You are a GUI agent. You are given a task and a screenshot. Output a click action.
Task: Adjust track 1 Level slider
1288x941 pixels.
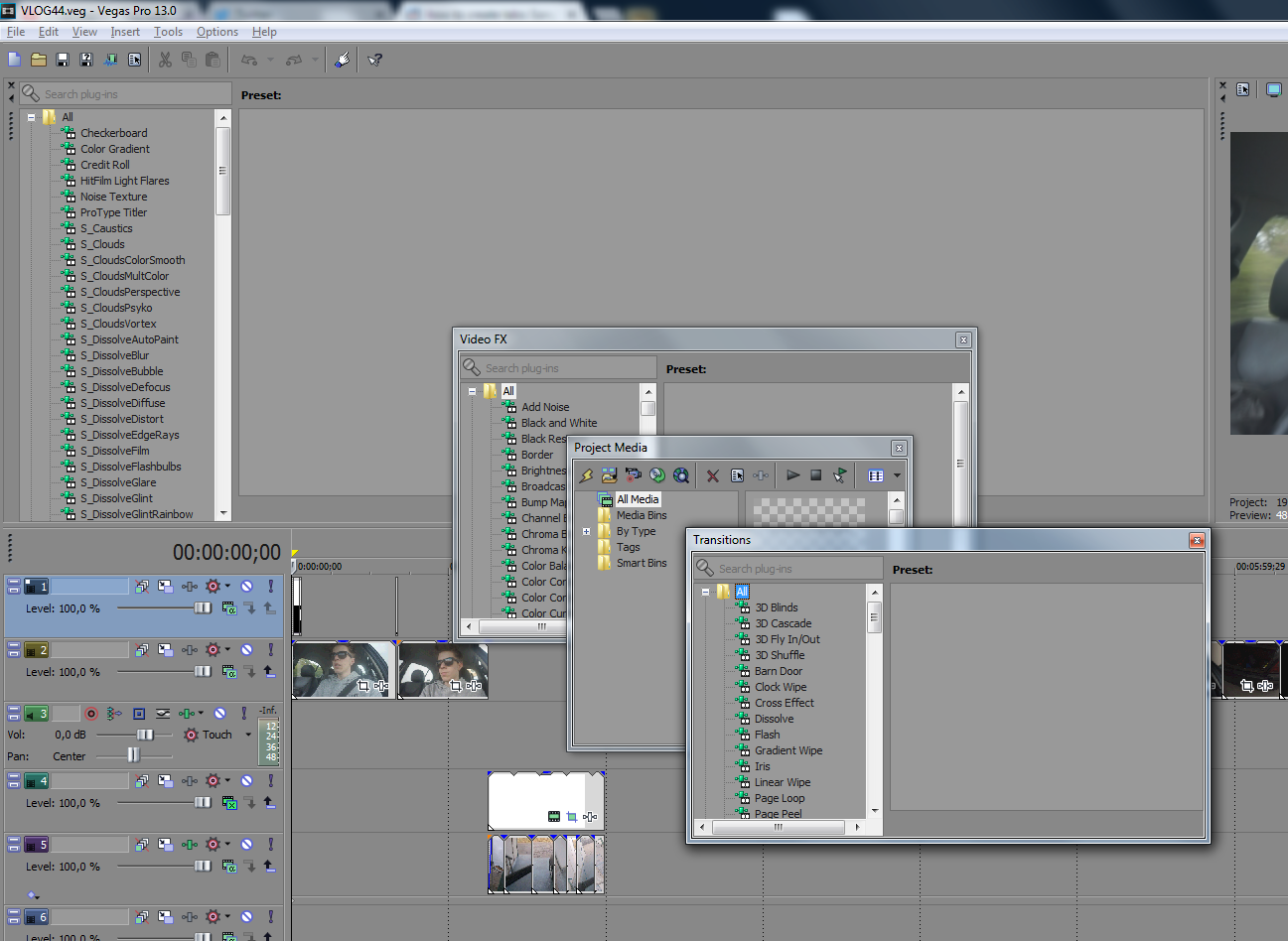coord(203,607)
